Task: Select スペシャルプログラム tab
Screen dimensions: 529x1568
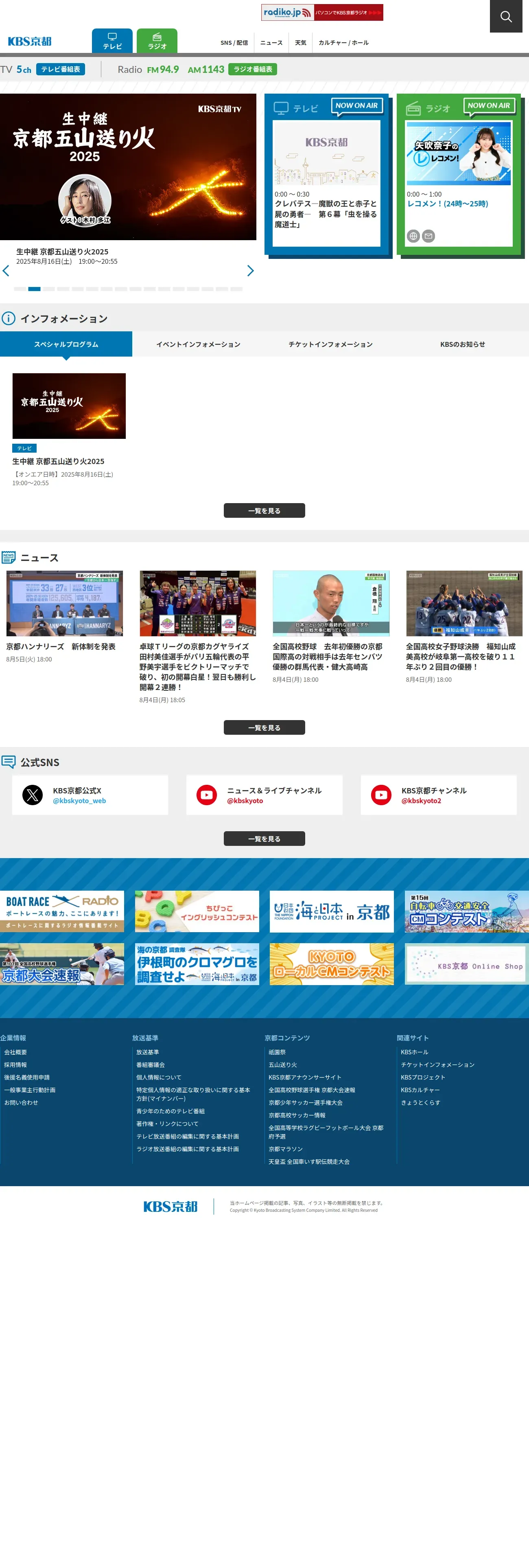Action: pyautogui.click(x=66, y=344)
